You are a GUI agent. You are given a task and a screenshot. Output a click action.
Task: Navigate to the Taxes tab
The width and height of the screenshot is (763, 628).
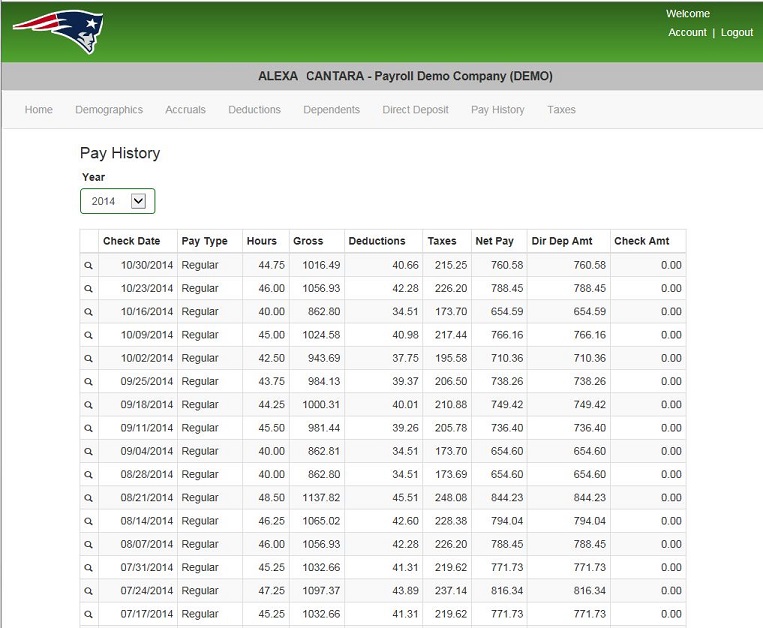click(x=561, y=110)
